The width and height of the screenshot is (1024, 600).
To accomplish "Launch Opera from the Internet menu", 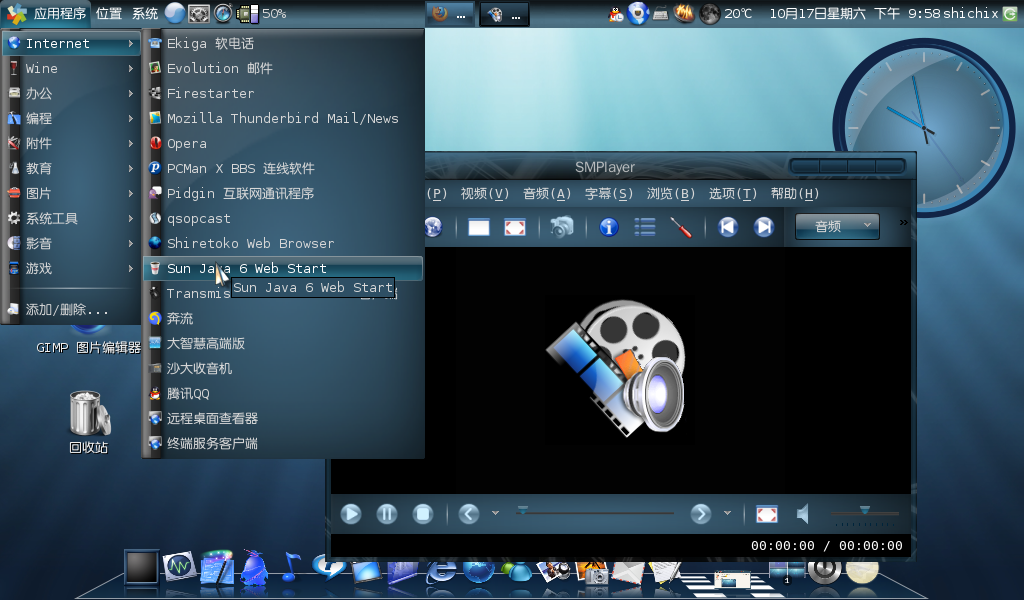I will pyautogui.click(x=283, y=144).
